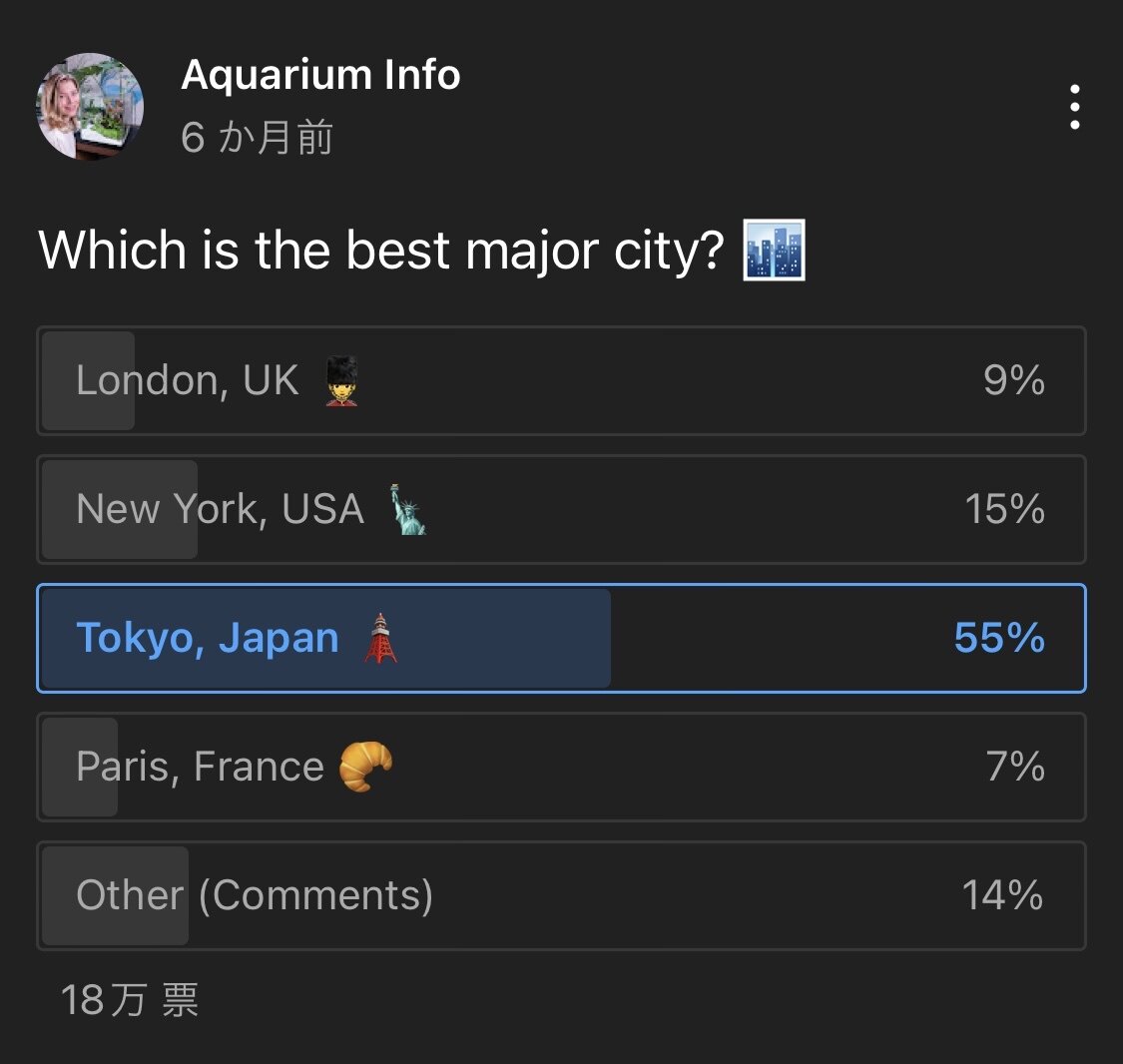Tap the guardsman emoji next to London
1123x1064 pixels.
click(x=341, y=380)
